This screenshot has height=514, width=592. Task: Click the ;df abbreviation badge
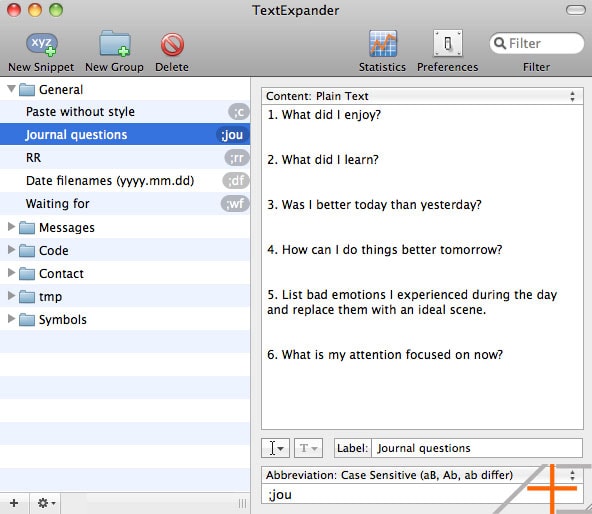coord(236,181)
